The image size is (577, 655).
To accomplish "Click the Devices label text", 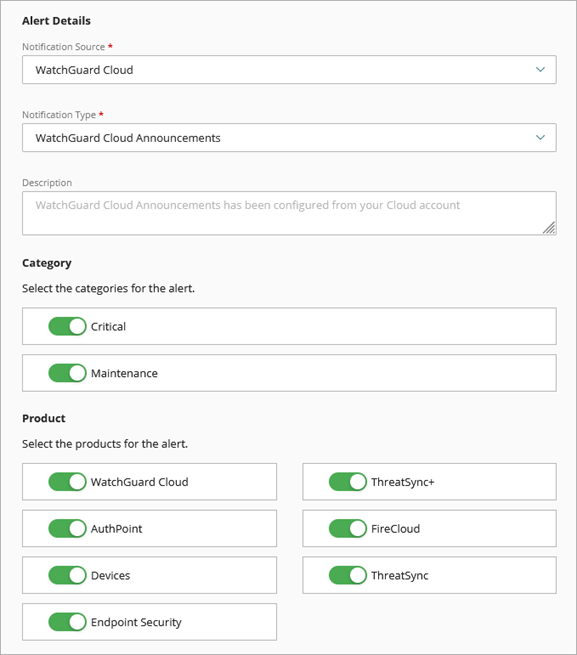I will (x=111, y=576).
